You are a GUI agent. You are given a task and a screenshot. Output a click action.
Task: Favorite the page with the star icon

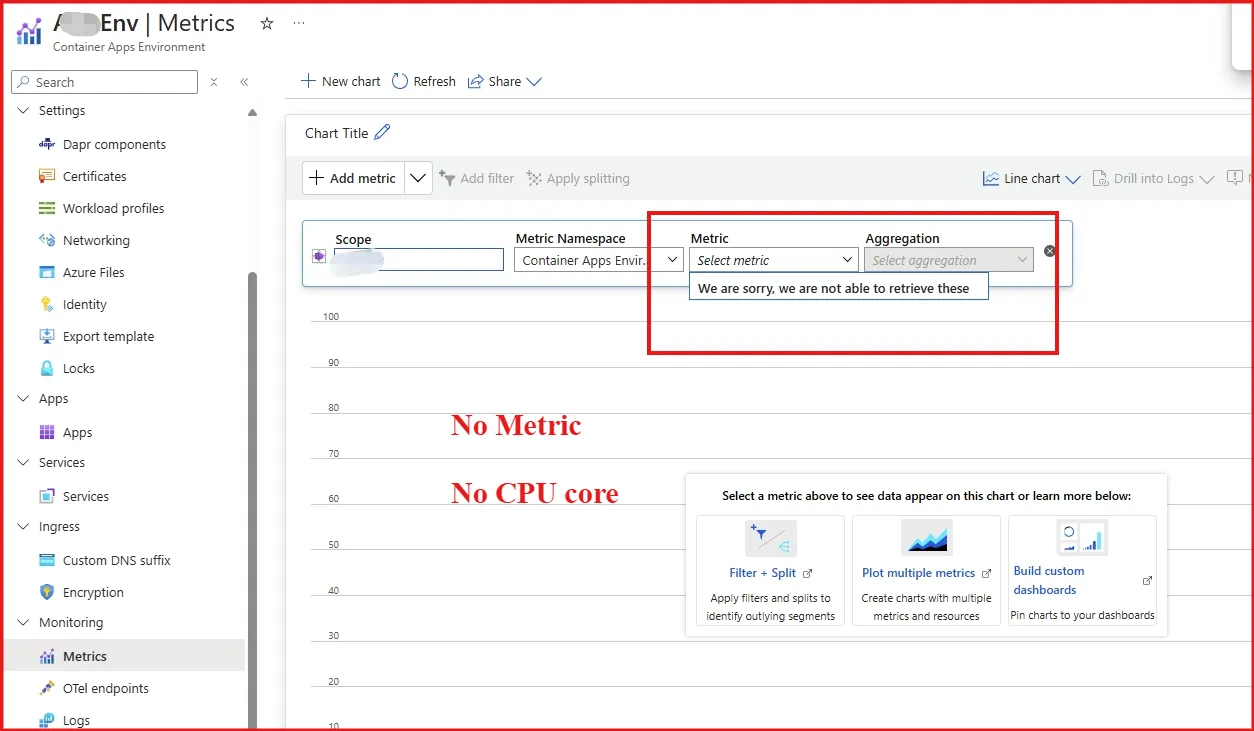(x=267, y=24)
